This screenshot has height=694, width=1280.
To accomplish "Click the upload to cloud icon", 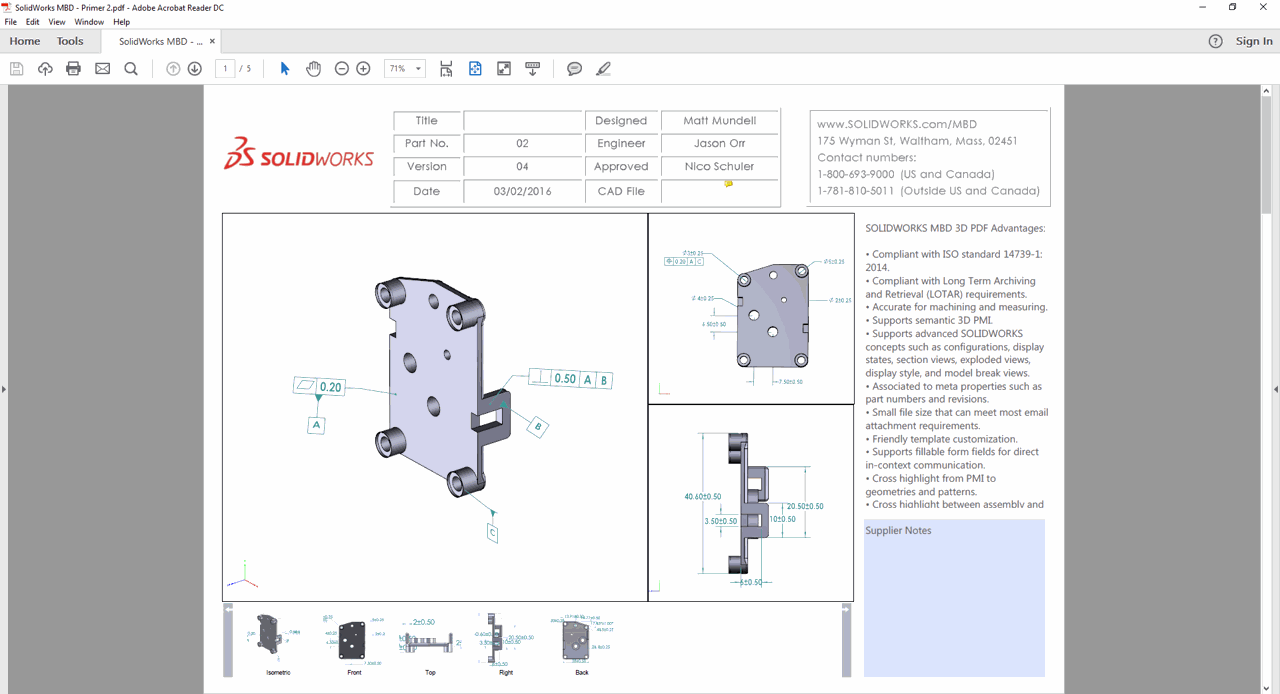I will pyautogui.click(x=45, y=69).
